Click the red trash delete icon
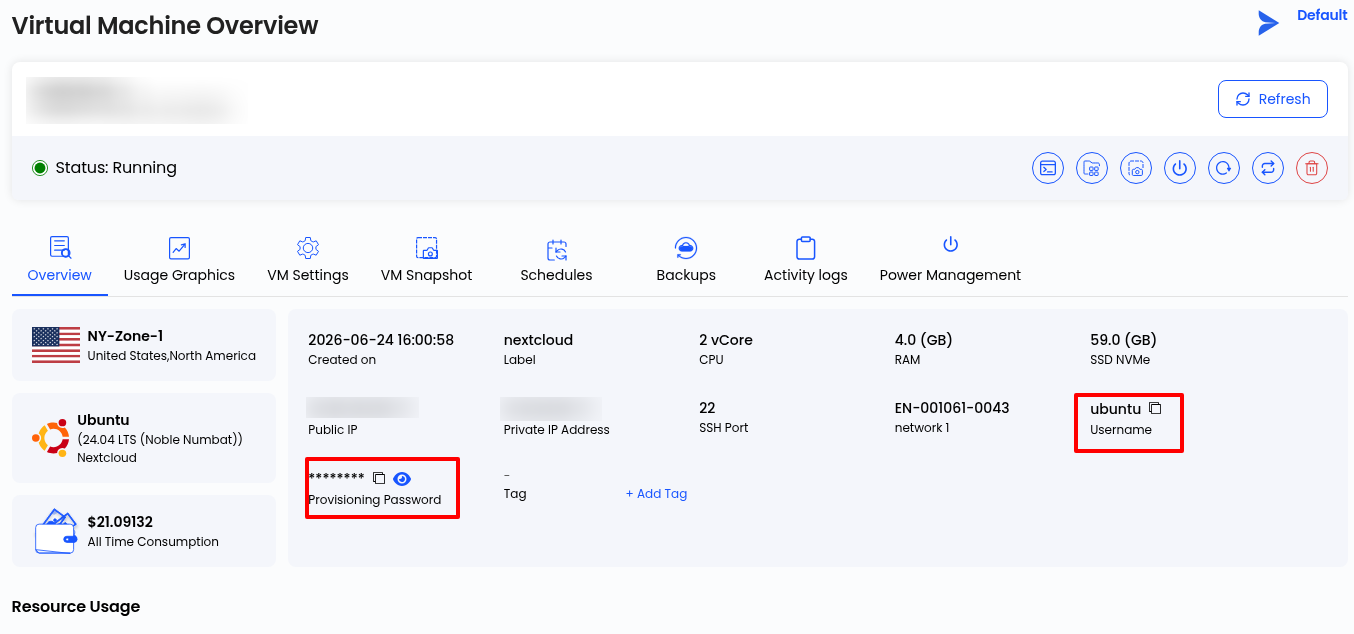1354x634 pixels. (1312, 168)
